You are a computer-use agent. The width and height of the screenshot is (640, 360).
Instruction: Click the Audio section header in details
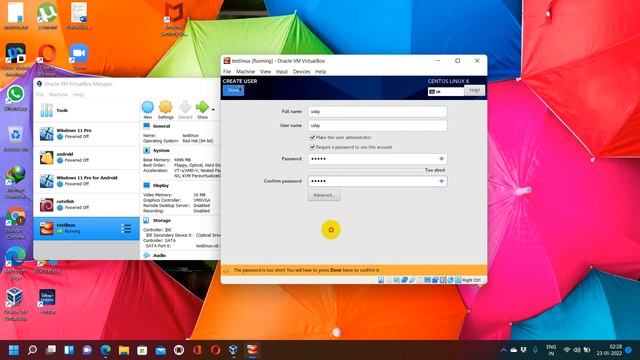(x=159, y=256)
